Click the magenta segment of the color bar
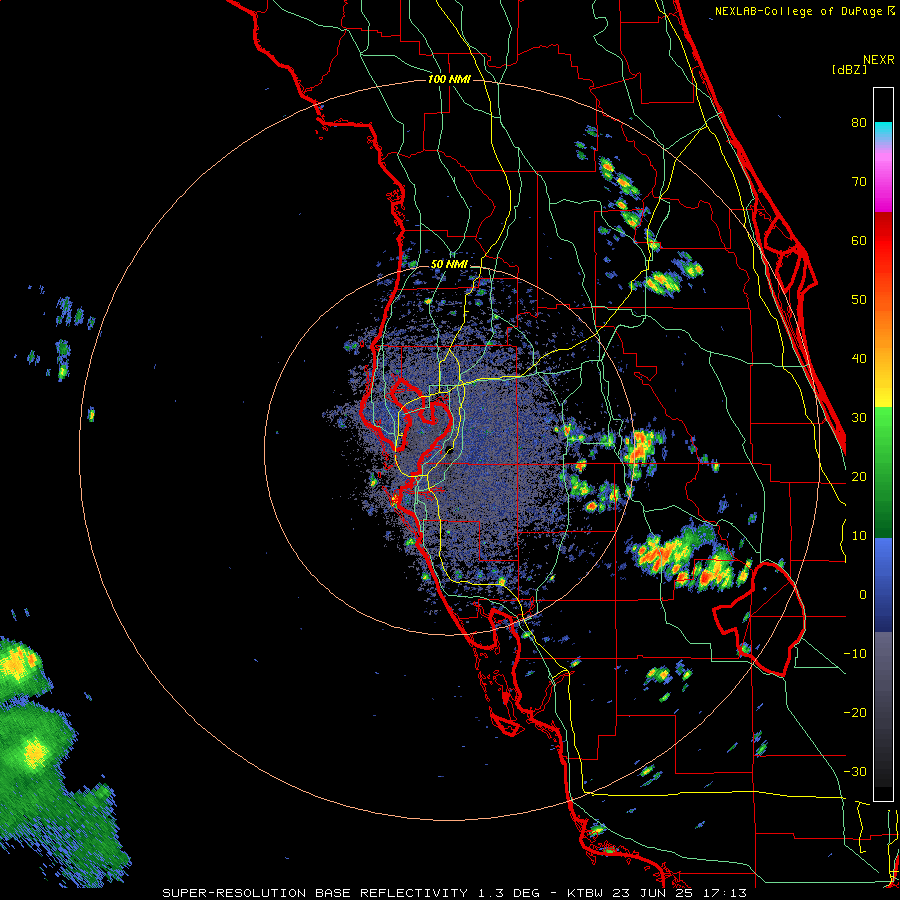This screenshot has height=900, width=900. [883, 181]
